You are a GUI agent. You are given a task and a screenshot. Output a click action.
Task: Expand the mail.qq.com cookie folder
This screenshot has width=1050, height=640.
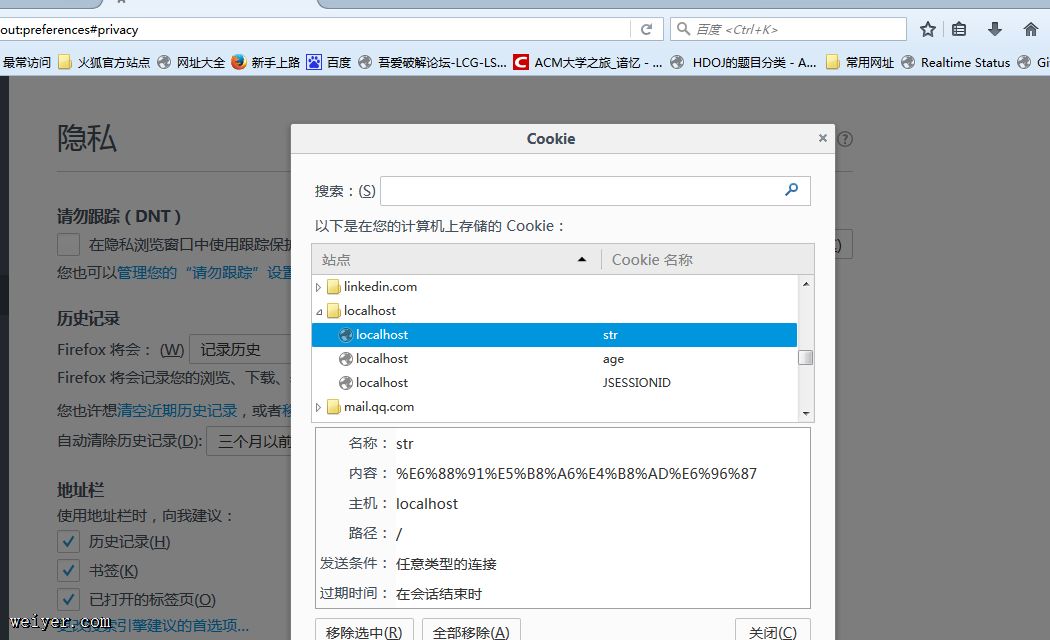click(x=319, y=407)
